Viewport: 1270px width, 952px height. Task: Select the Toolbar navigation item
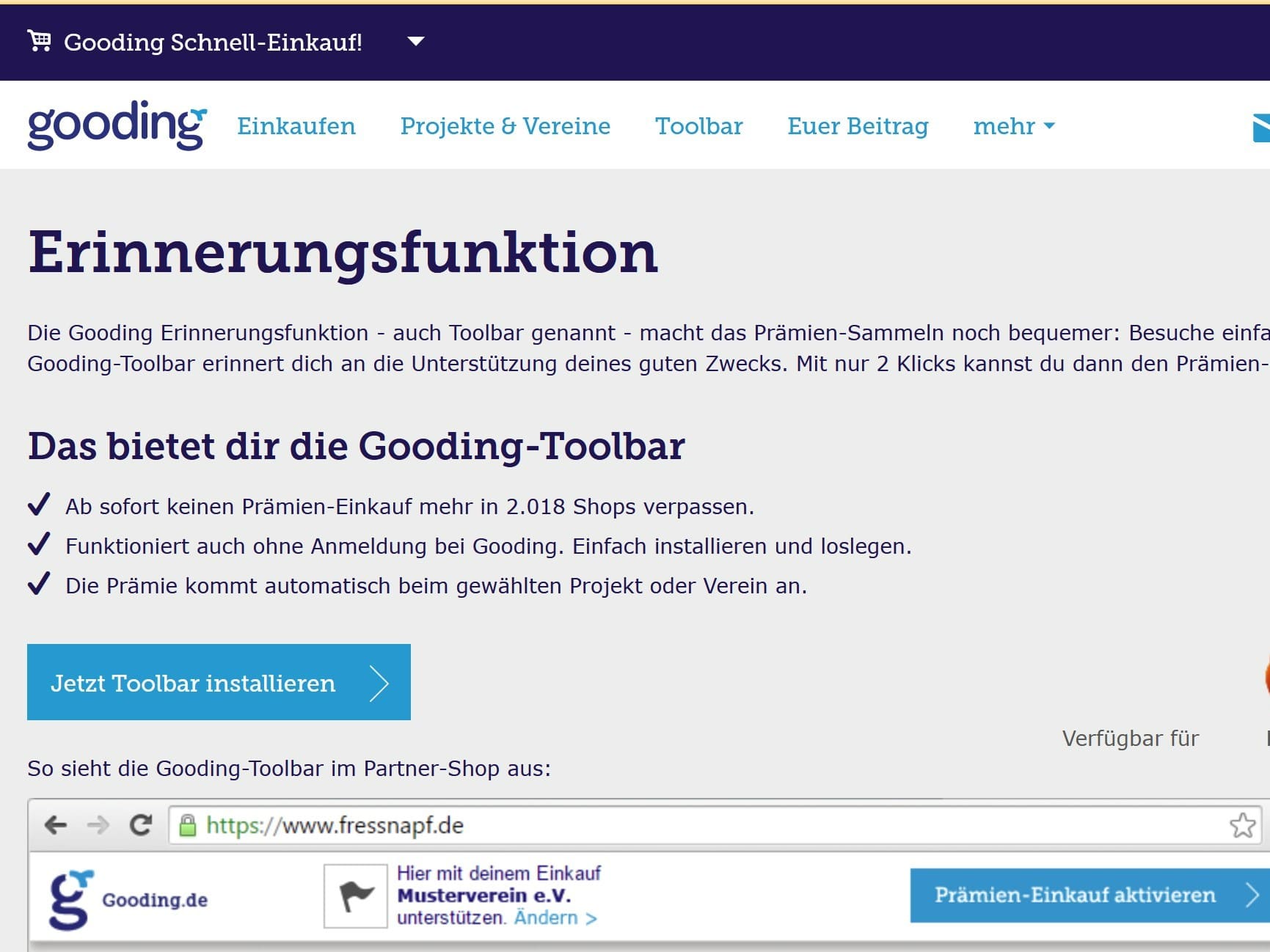pos(698,126)
